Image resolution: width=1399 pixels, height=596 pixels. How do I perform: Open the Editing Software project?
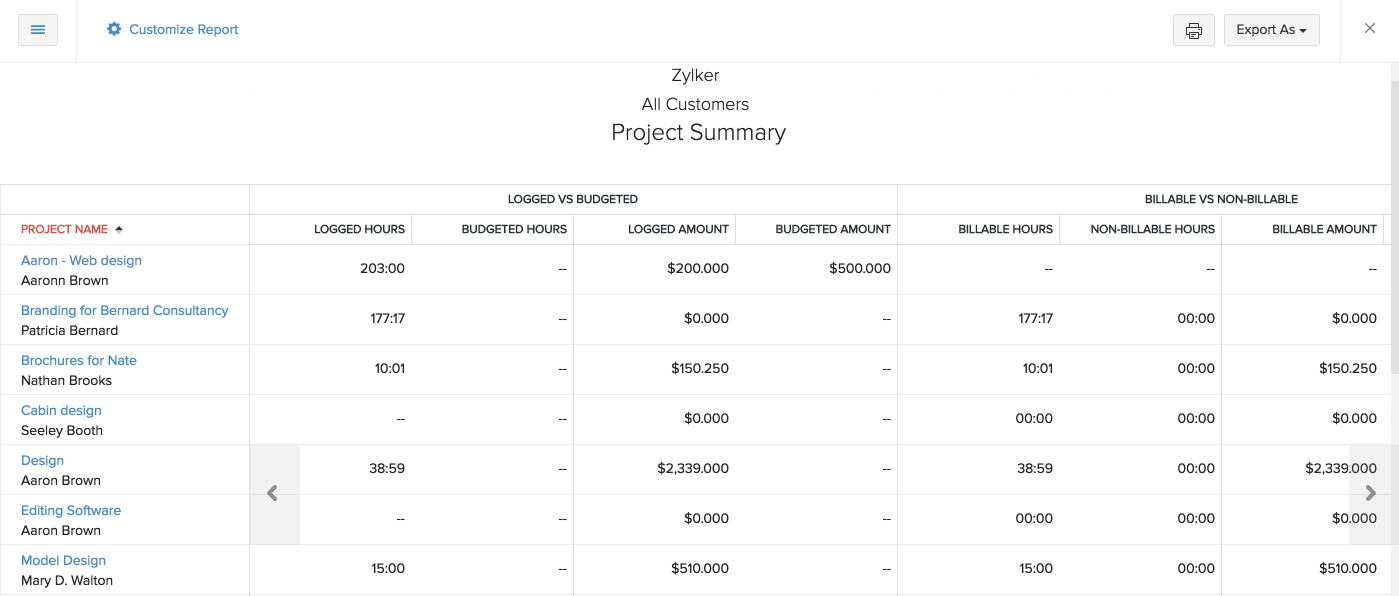[70, 510]
